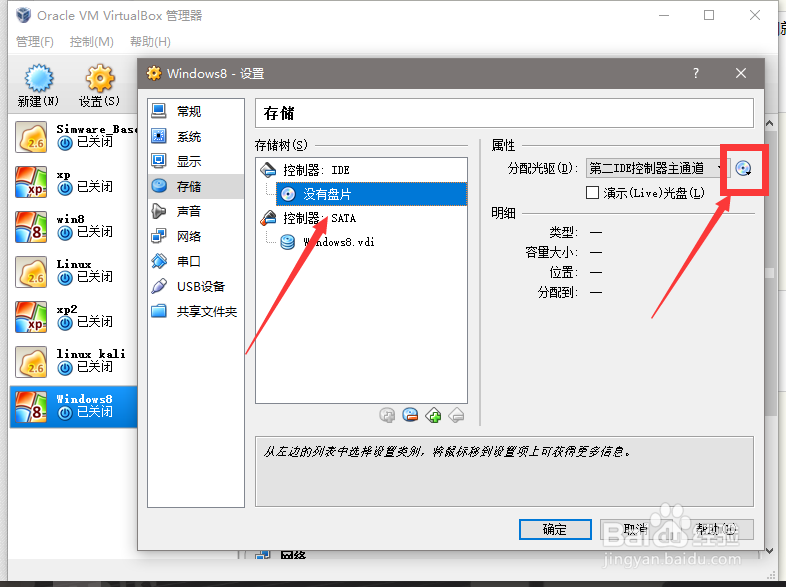Click the remove attachment icon under storage tree
Image resolution: width=786 pixels, height=587 pixels.
click(x=456, y=416)
